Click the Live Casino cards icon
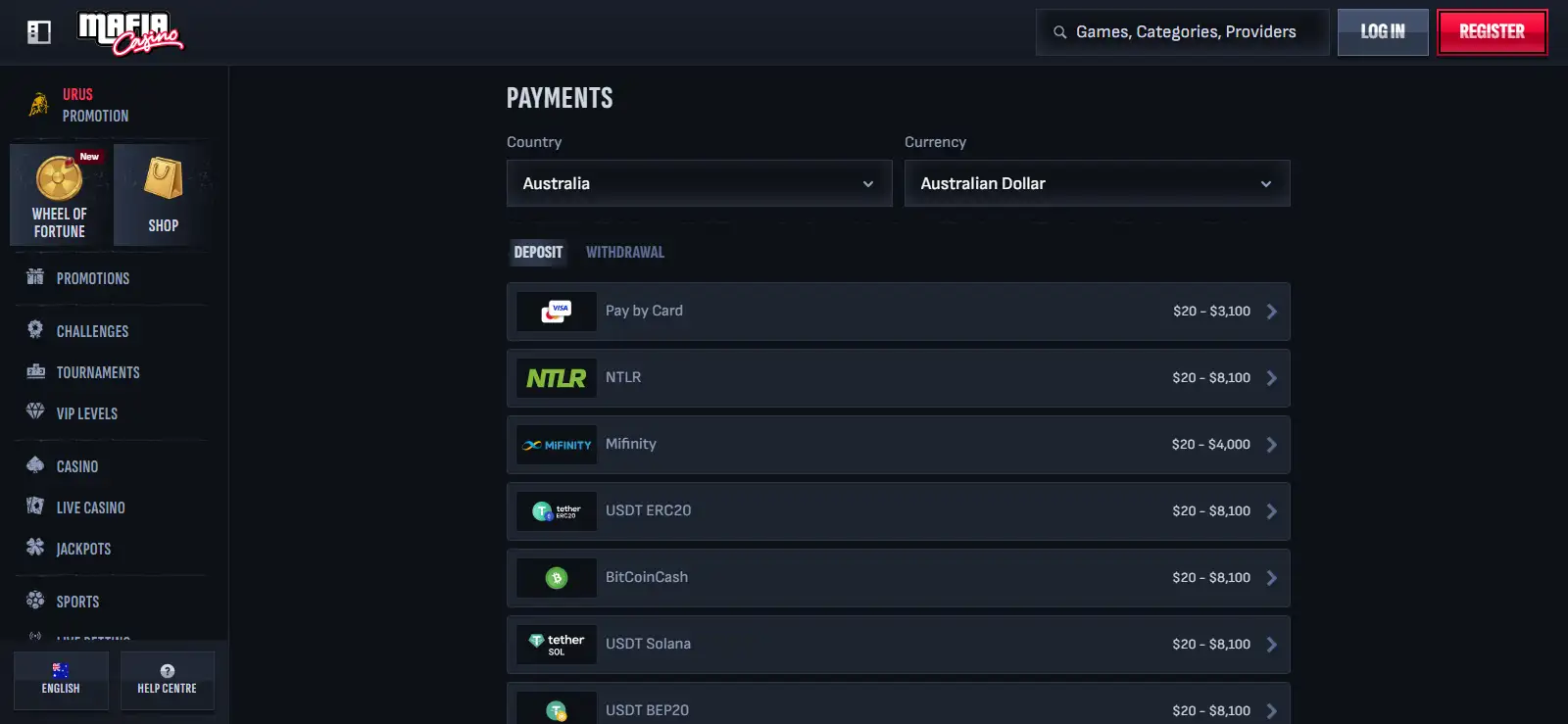This screenshot has height=724, width=1568. pyautogui.click(x=35, y=507)
